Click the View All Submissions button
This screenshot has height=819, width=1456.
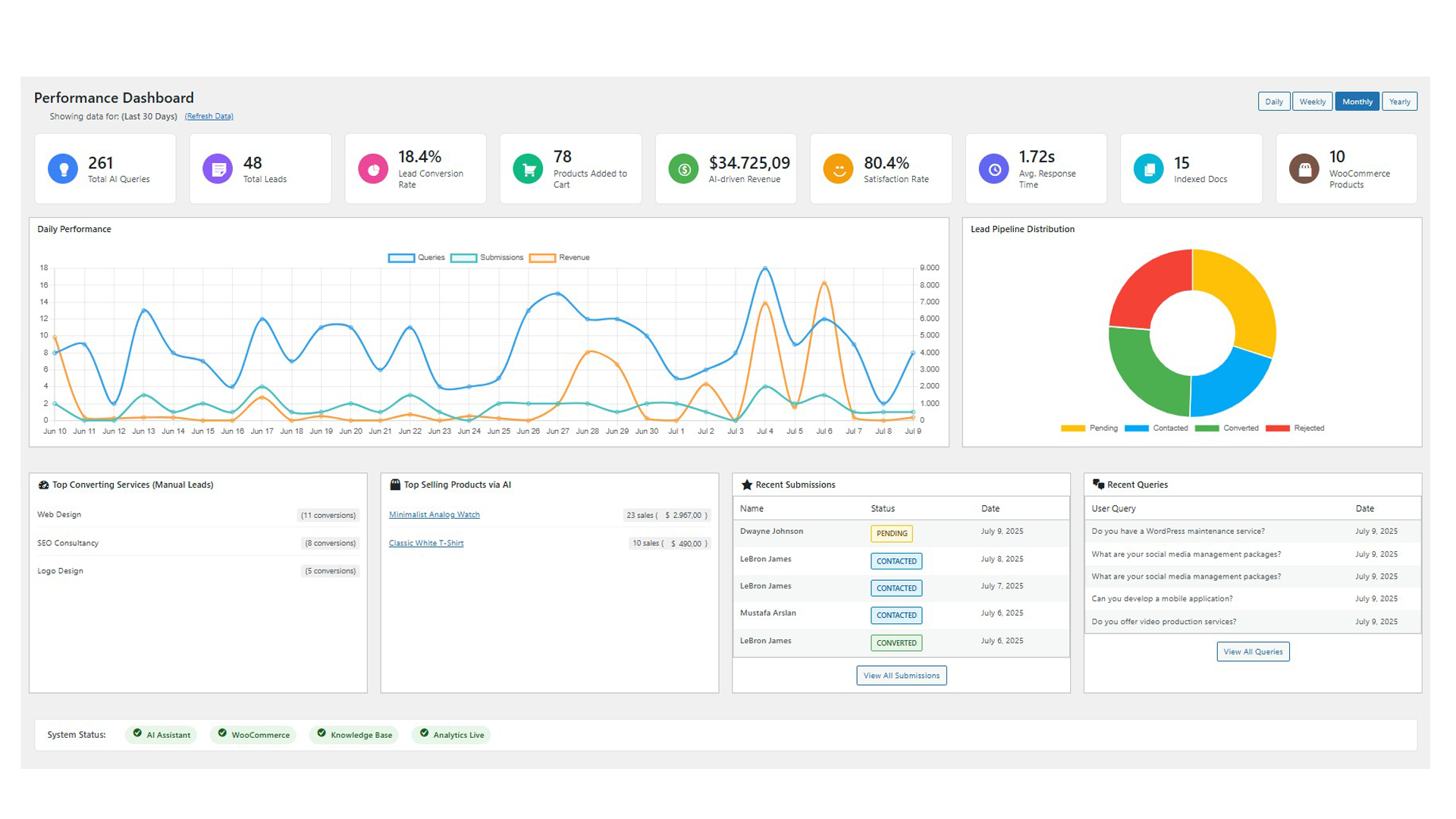[902, 675]
